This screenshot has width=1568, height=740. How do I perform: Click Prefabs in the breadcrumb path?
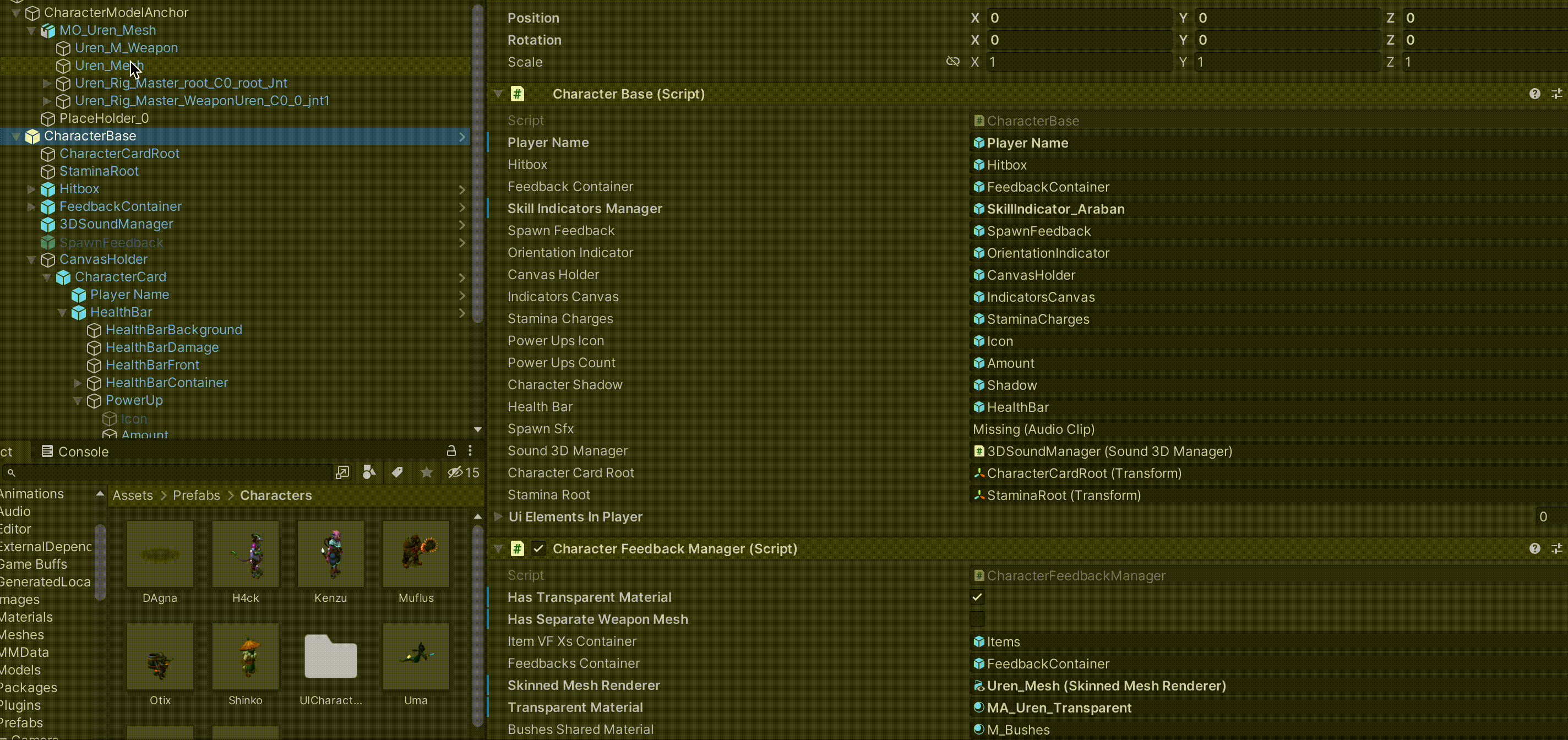(196, 496)
